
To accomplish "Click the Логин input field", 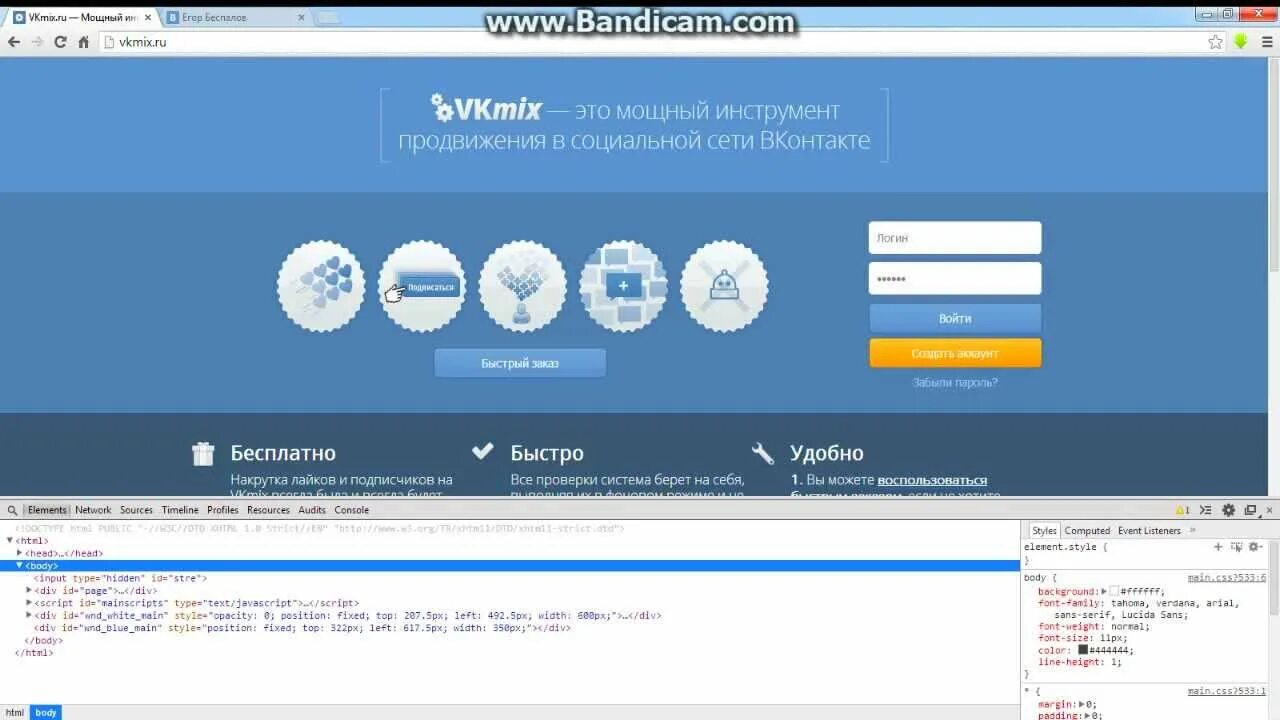I will pyautogui.click(x=955, y=238).
